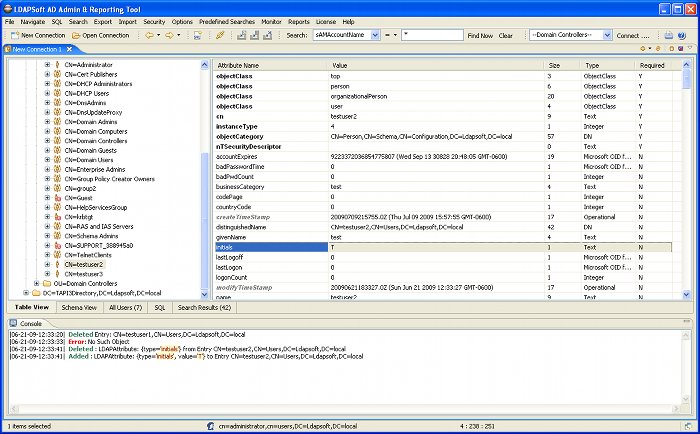This screenshot has width=700, height=434.
Task: Click the Find Now button
Action: [480, 35]
